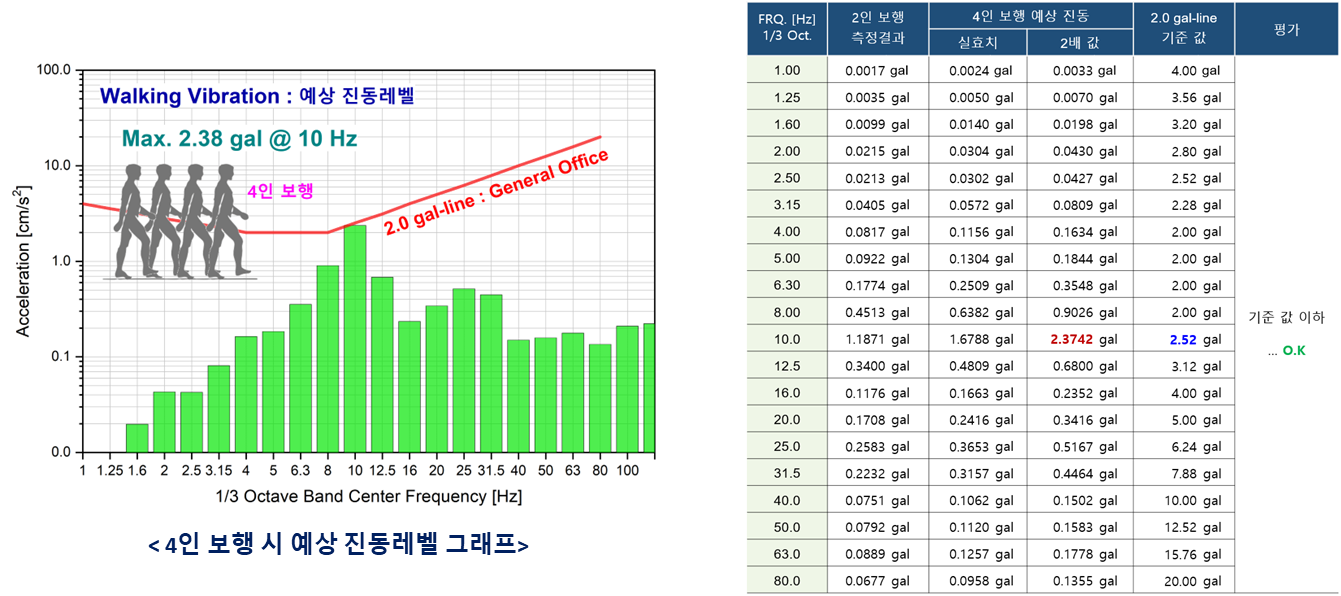Click the green 'O.K' evaluation text
This screenshot has height=596, width=1341.
[x=1293, y=351]
